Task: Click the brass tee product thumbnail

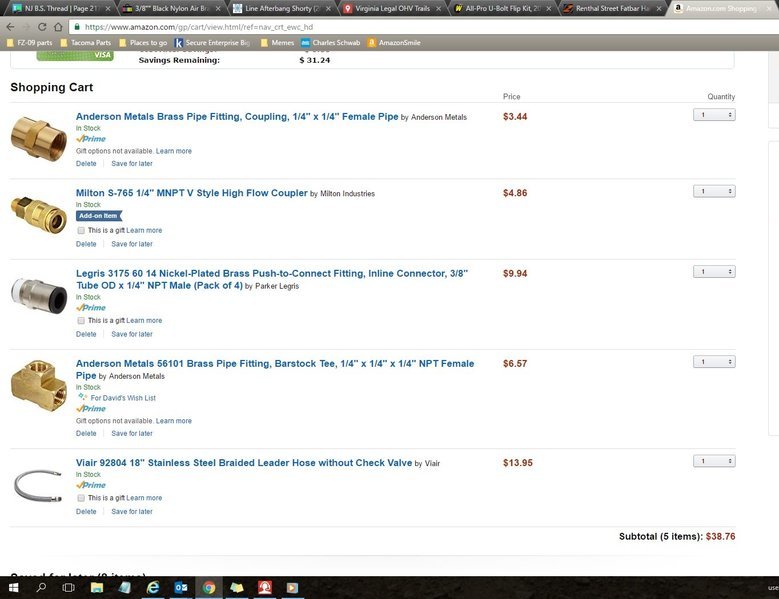Action: coord(39,386)
